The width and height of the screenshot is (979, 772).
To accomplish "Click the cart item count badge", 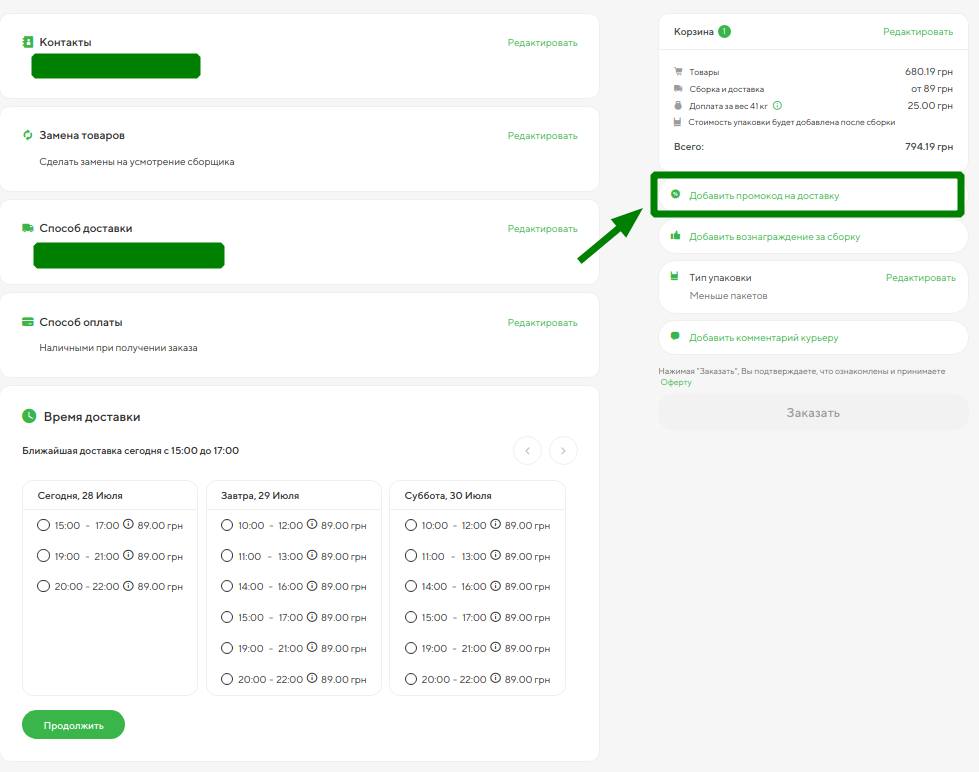I will (x=724, y=31).
